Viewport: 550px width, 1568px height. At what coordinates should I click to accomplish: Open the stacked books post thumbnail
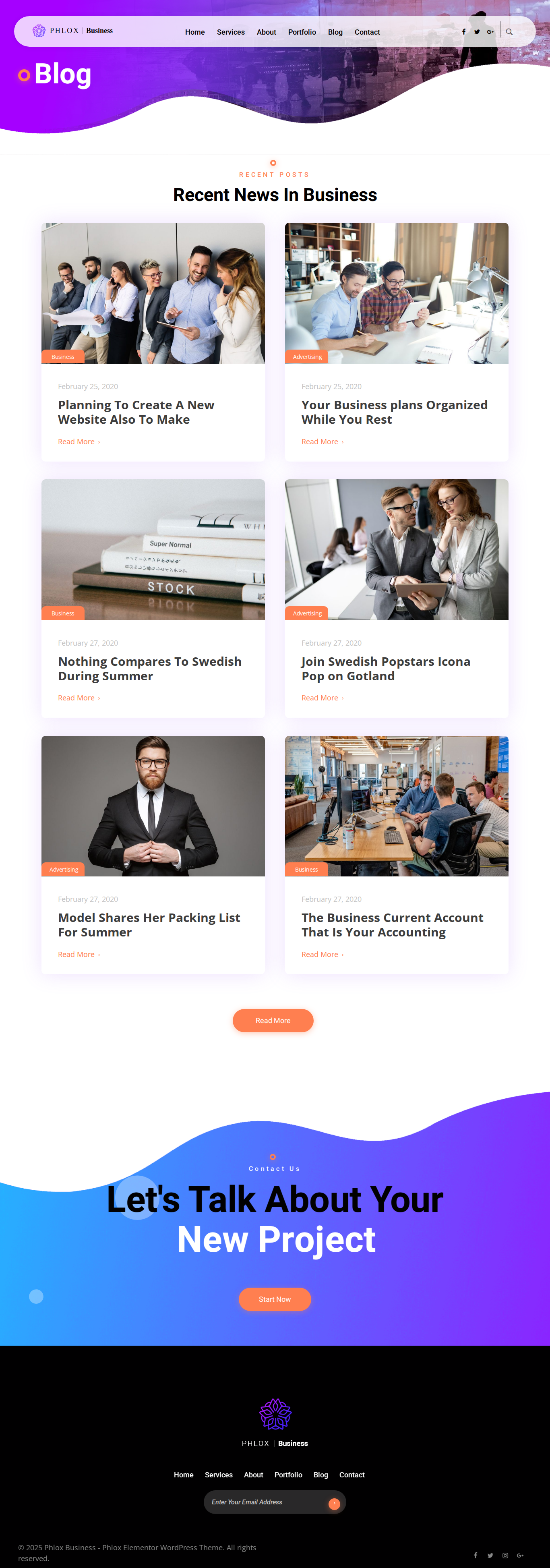pyautogui.click(x=153, y=550)
